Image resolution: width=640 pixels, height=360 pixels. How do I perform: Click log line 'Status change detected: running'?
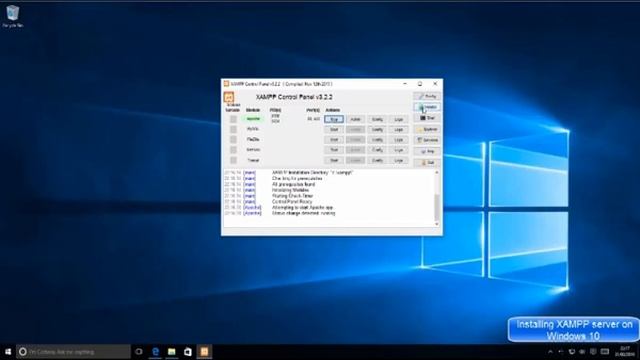[x=303, y=213]
